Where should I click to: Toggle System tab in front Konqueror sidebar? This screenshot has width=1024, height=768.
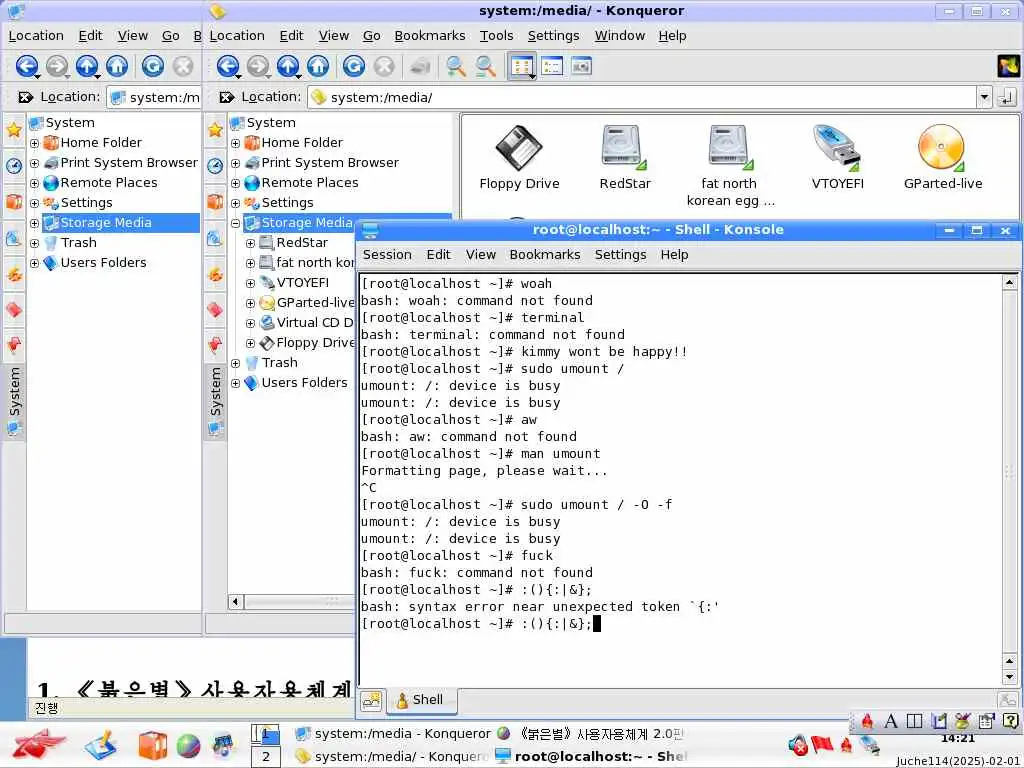[215, 400]
